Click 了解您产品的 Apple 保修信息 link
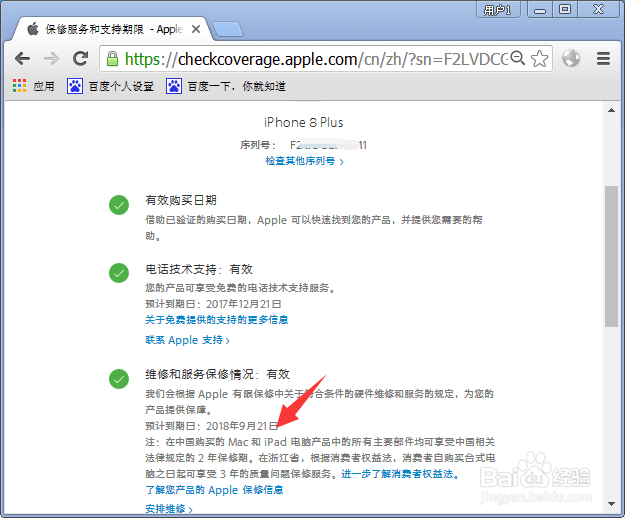Viewport: 625px width, 518px height. 214,490
